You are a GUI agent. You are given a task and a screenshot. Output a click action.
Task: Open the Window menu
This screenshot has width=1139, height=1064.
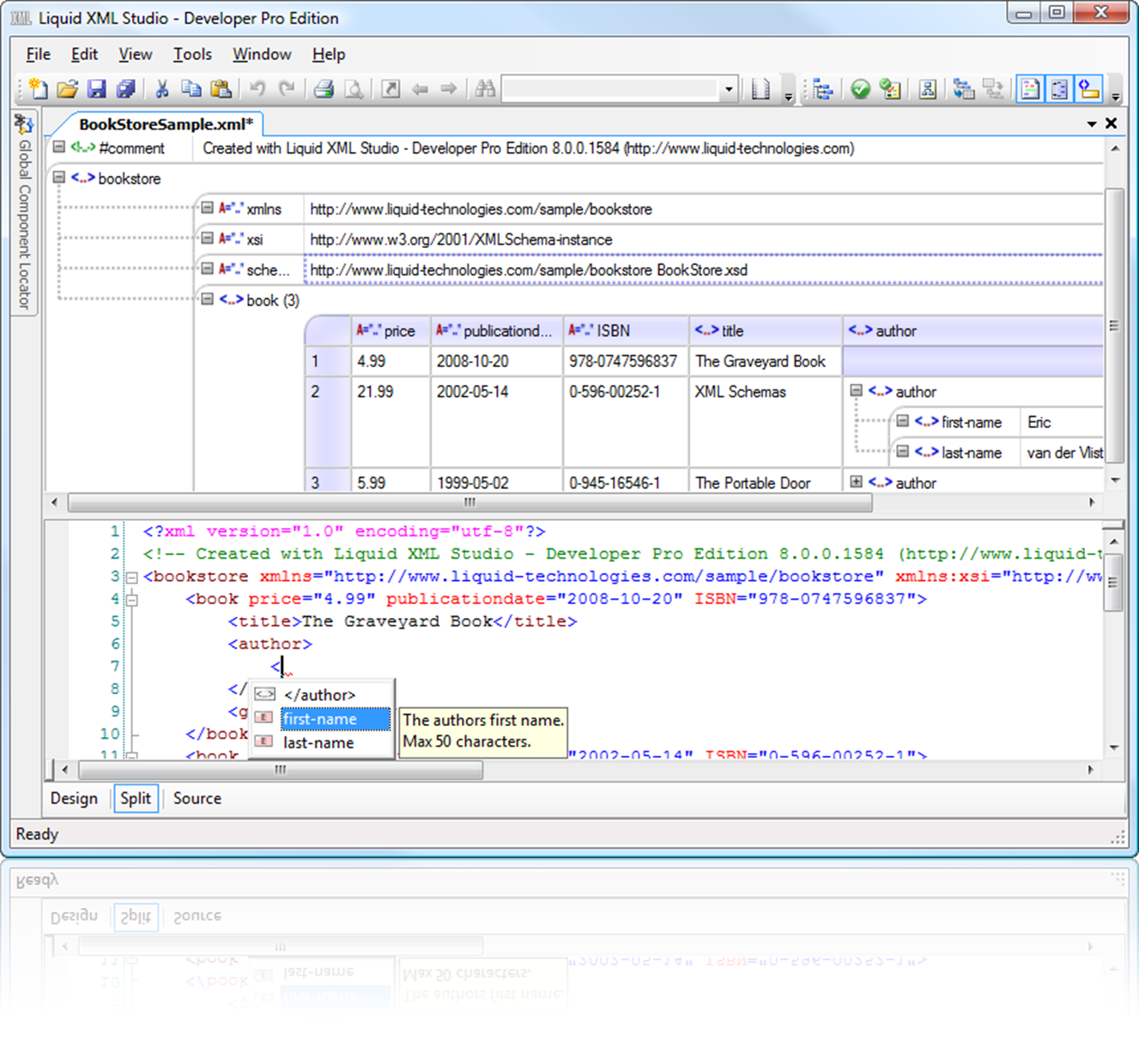coord(262,54)
